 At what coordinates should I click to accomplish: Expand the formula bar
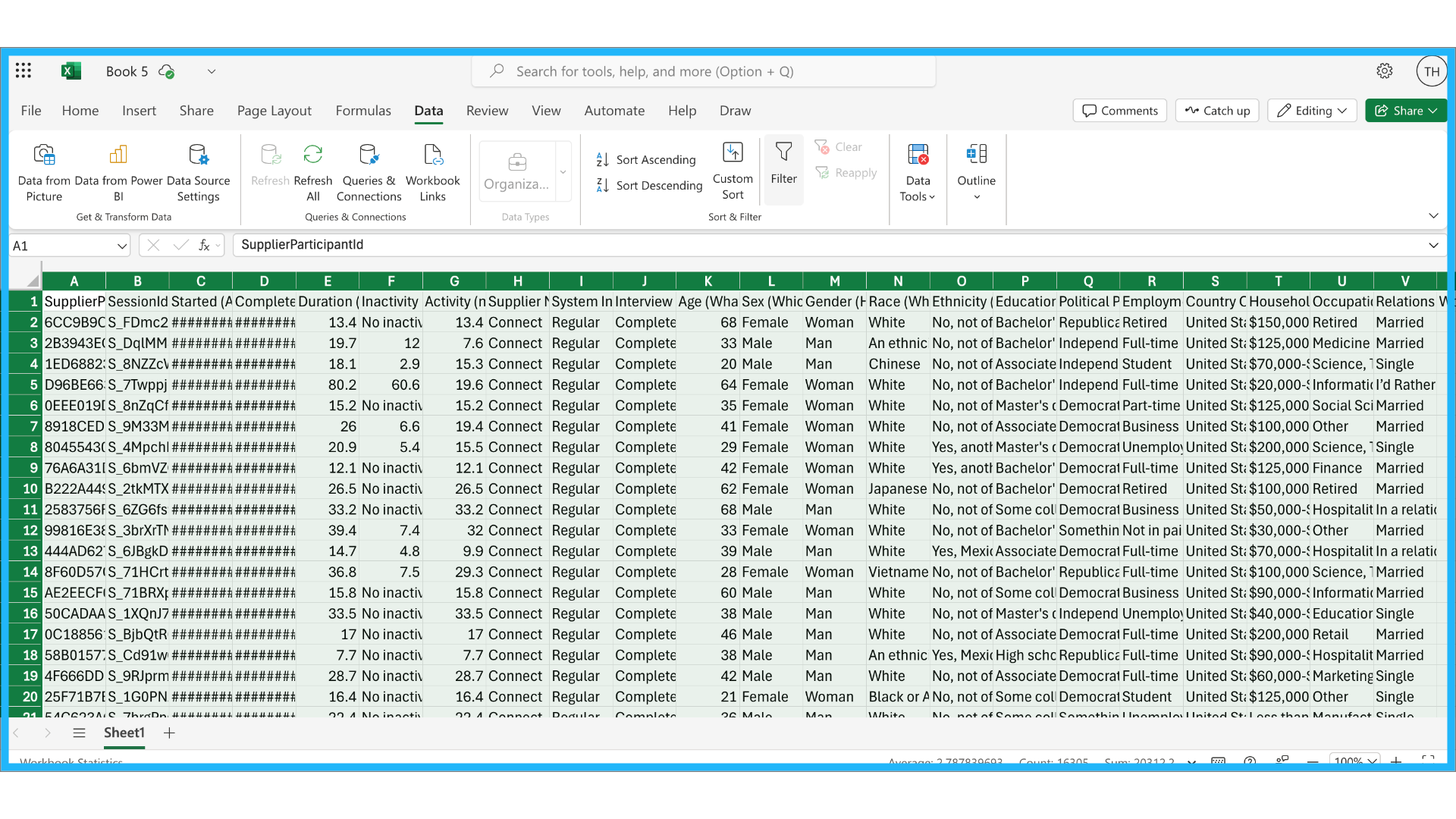[x=1433, y=245]
